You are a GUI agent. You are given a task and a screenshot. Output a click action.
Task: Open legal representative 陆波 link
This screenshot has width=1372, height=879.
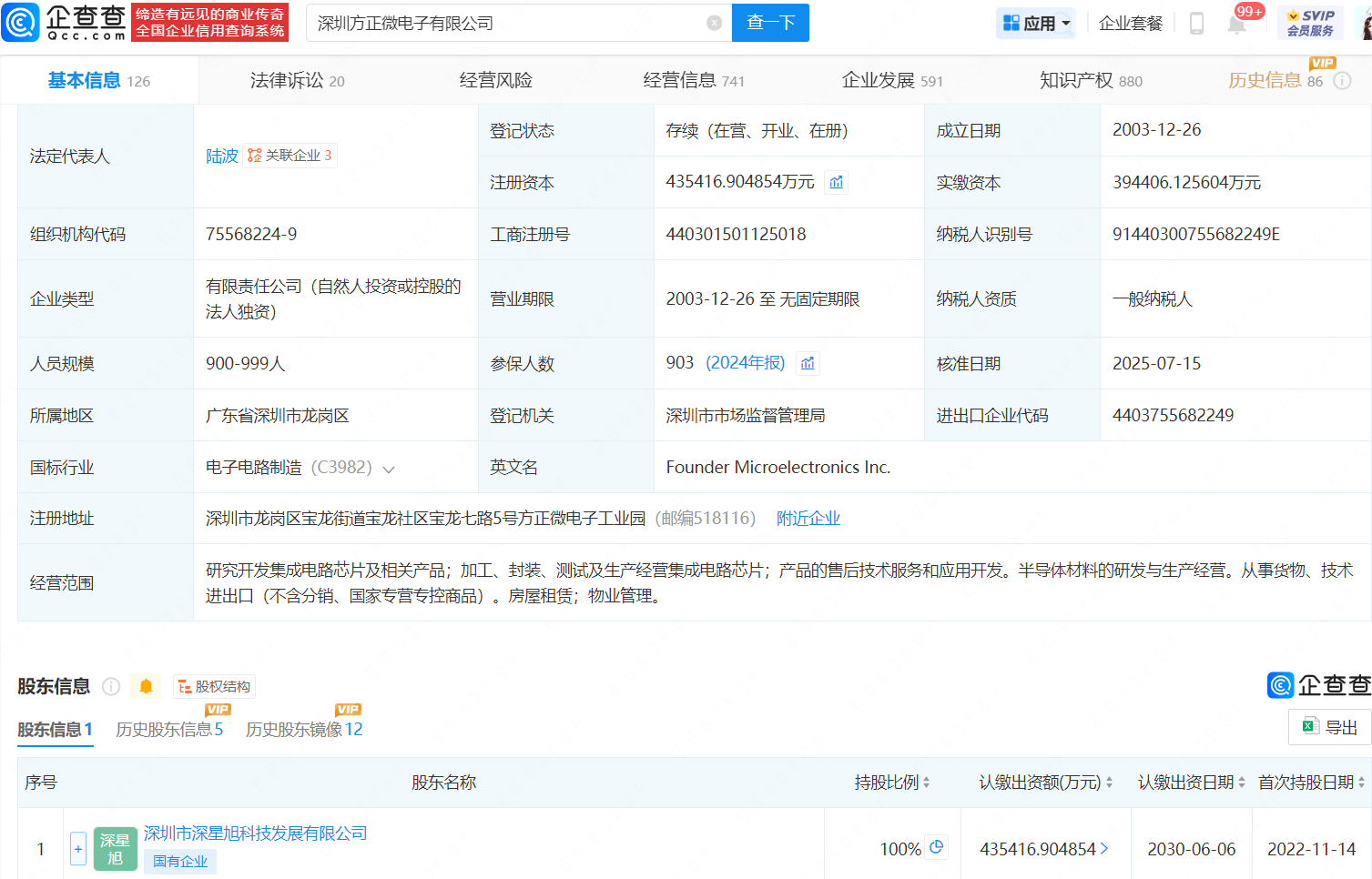(221, 157)
